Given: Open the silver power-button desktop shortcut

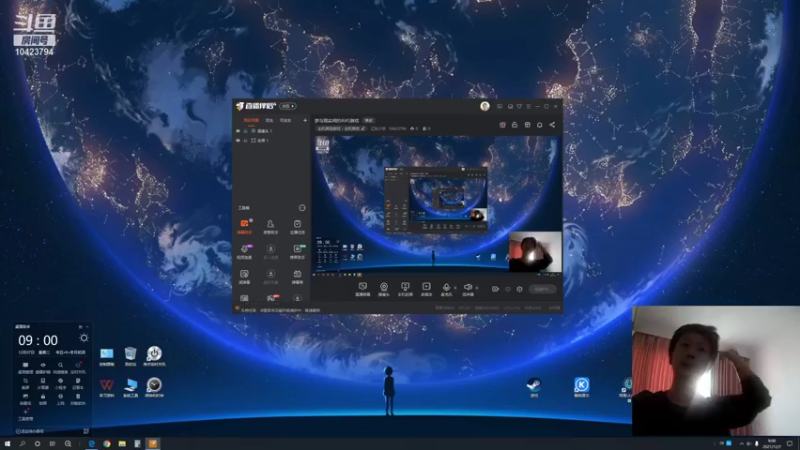Looking at the screenshot, I should tap(154, 356).
